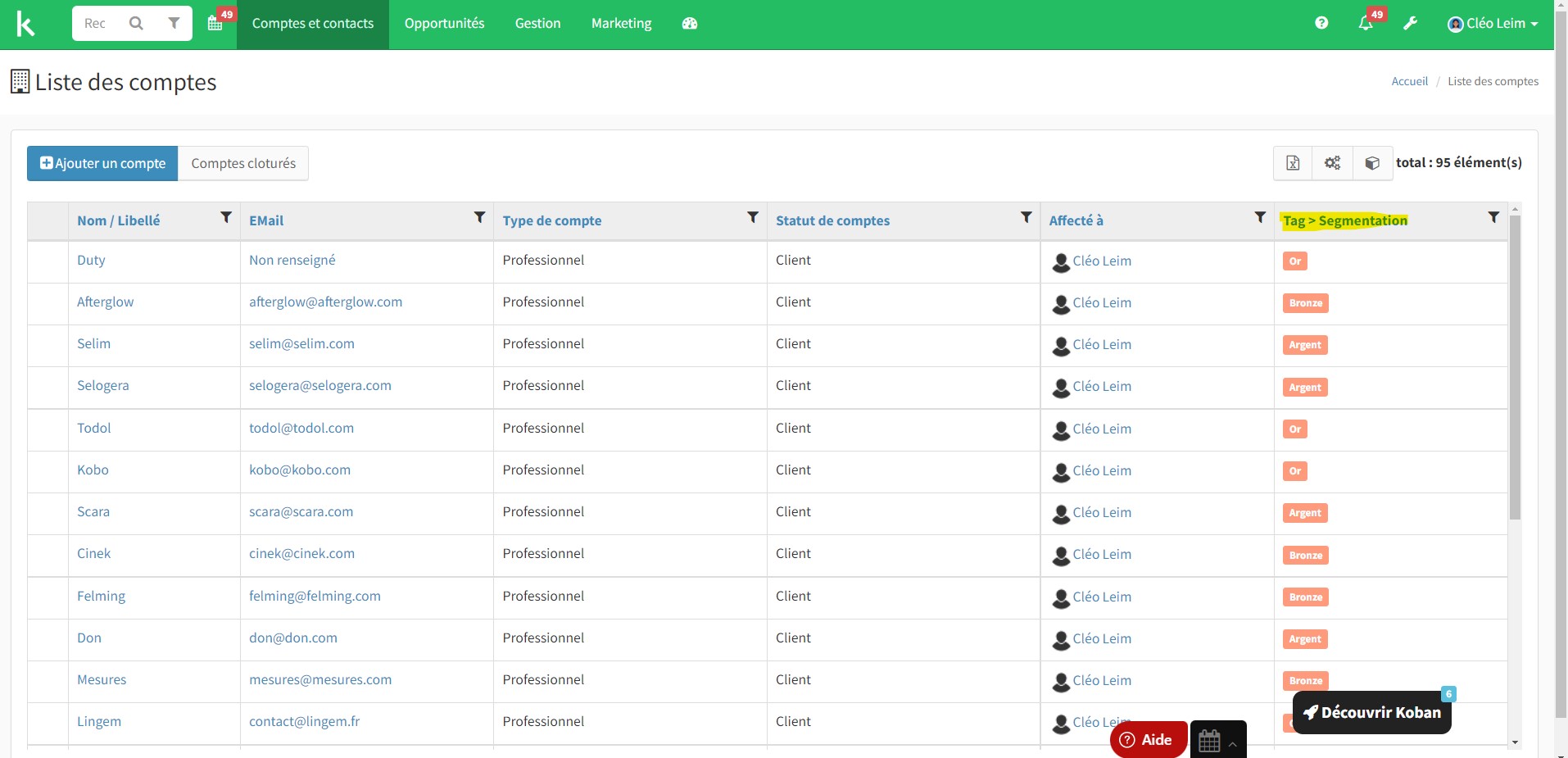Click the Koban logo icon

(x=25, y=24)
